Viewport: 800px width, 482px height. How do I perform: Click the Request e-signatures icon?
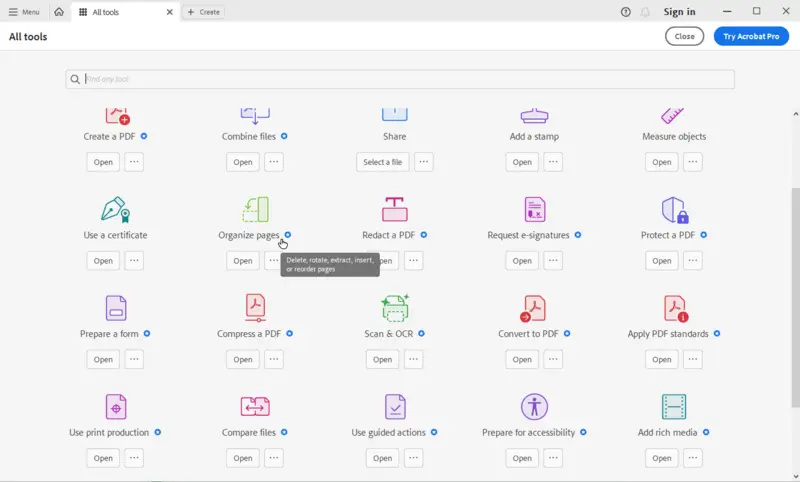[x=535, y=209]
